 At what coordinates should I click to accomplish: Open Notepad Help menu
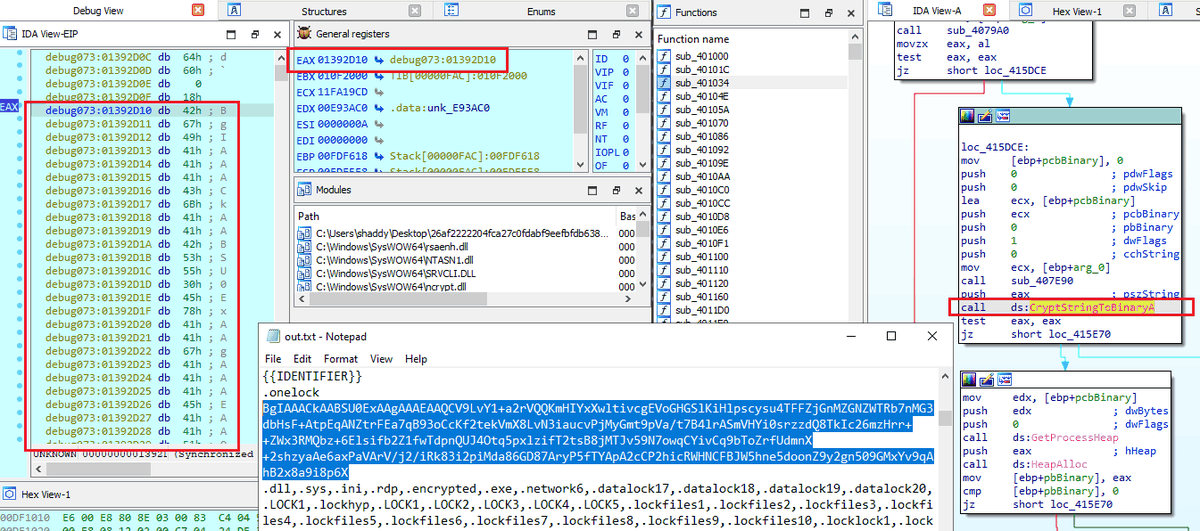(416, 358)
